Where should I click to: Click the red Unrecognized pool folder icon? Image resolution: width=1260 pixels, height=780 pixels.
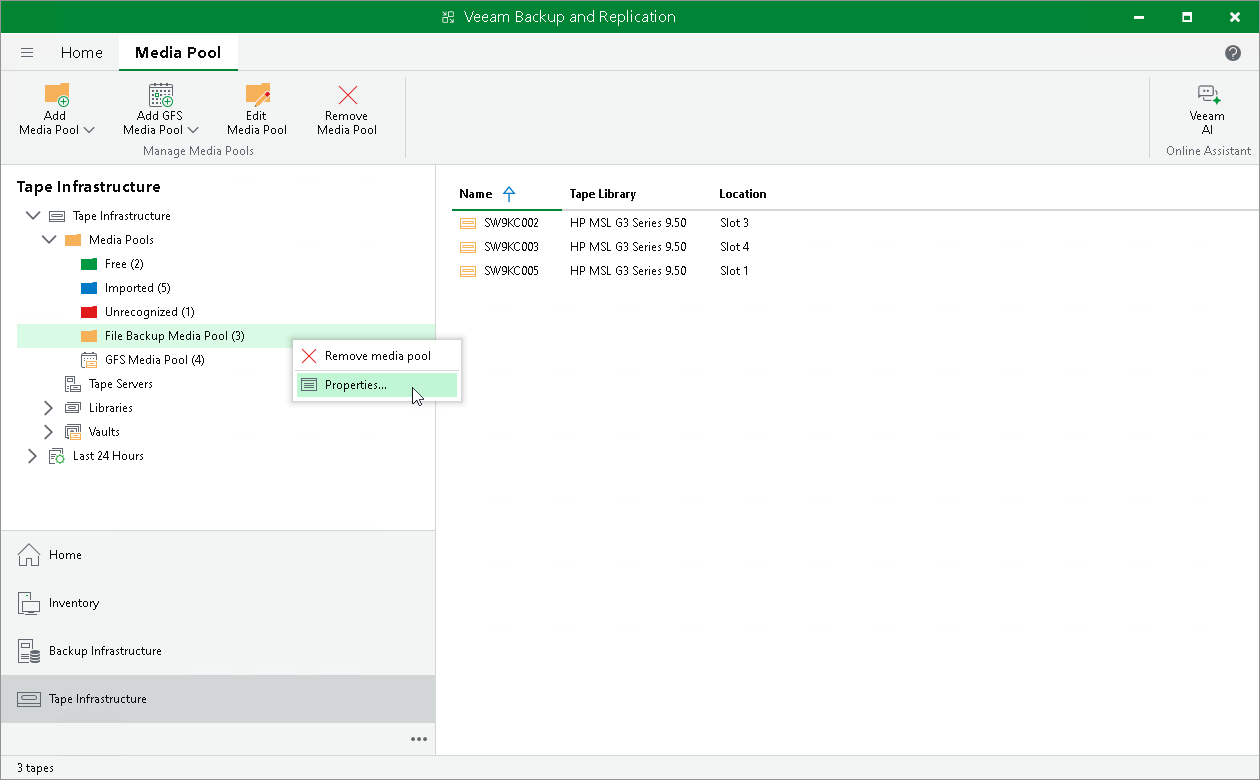(x=89, y=312)
